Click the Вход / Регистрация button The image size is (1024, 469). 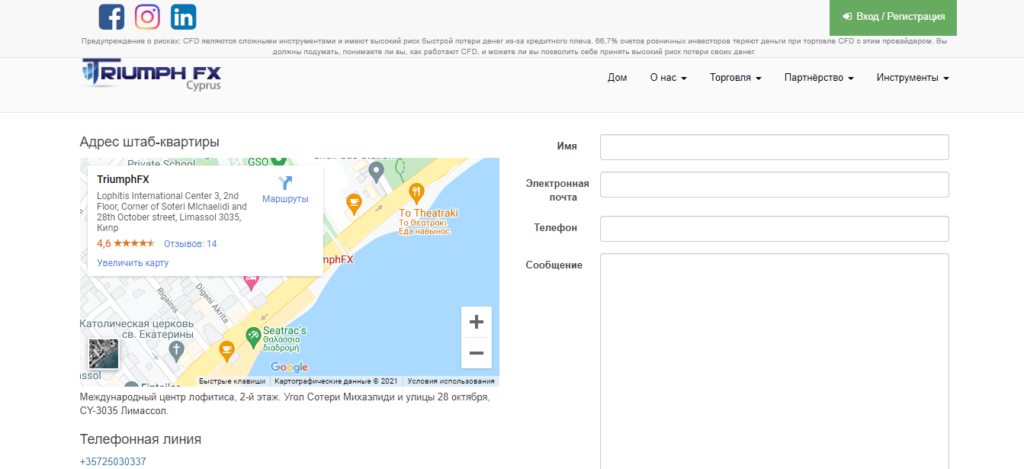point(893,17)
